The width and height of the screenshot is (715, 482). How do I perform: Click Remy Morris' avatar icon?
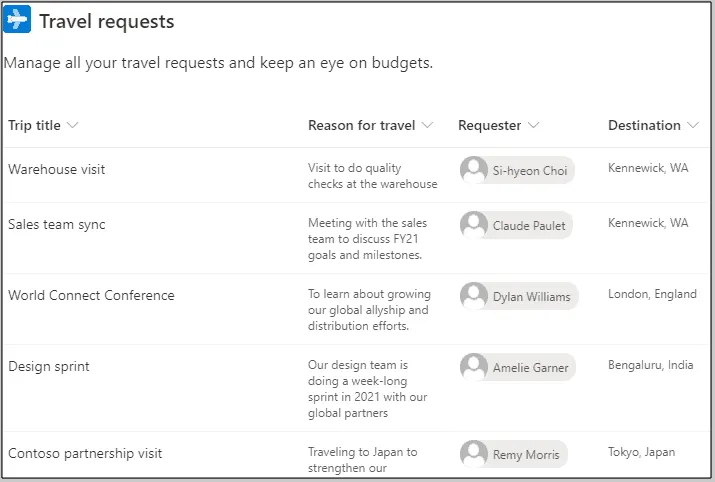point(474,454)
